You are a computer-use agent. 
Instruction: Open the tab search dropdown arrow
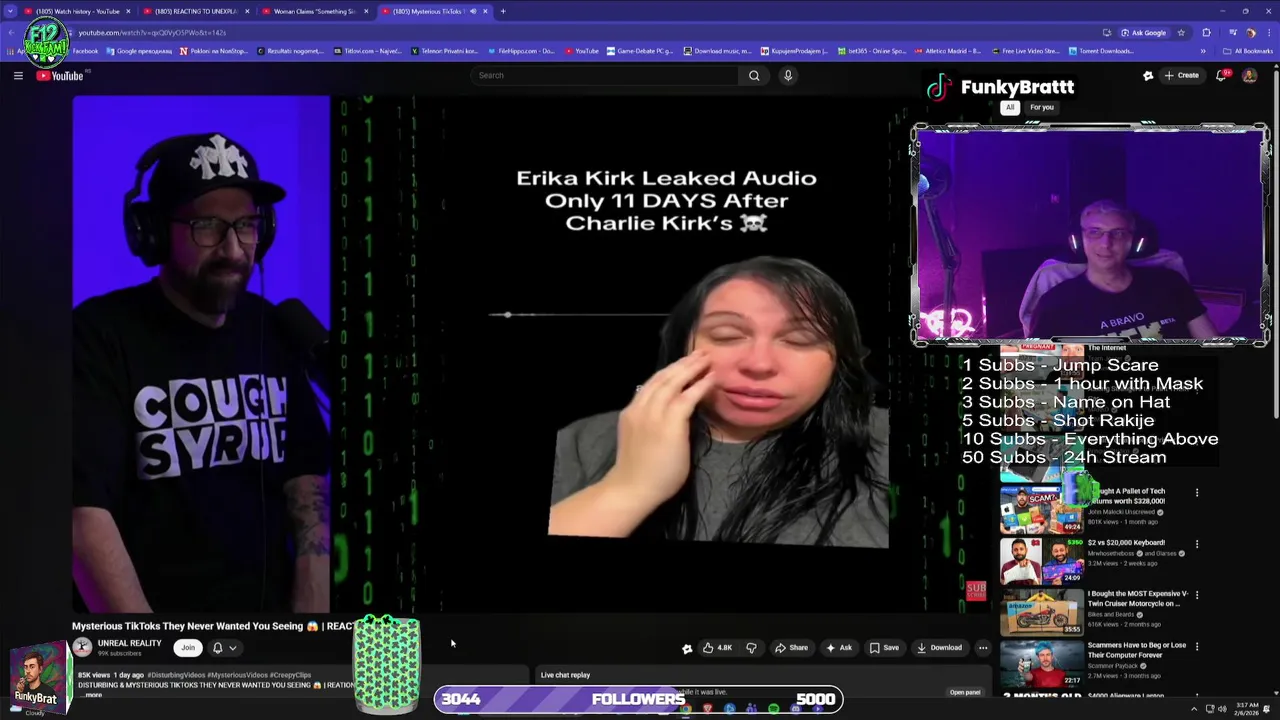(x=11, y=11)
